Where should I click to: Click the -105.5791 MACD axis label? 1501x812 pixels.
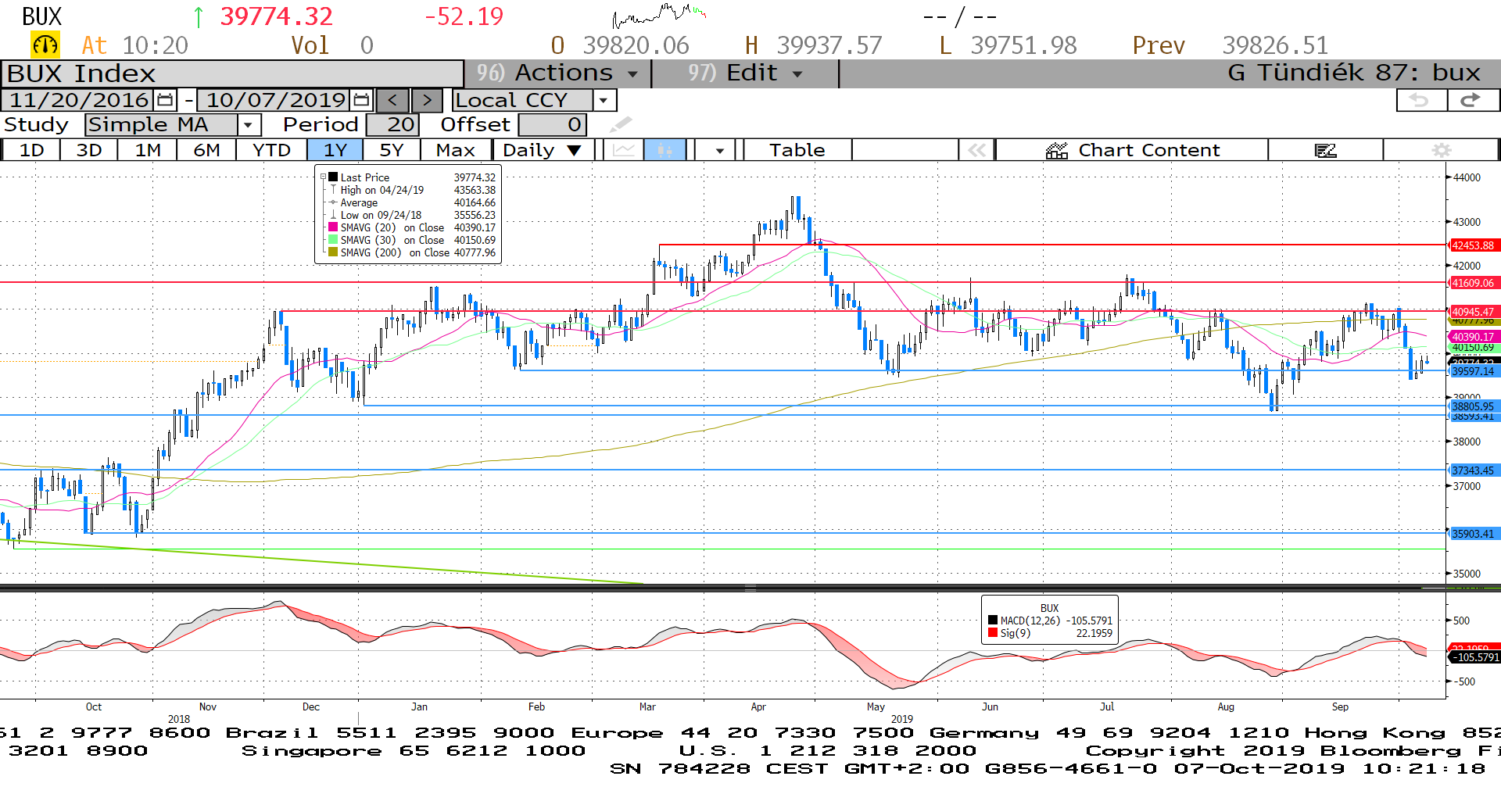(1475, 657)
